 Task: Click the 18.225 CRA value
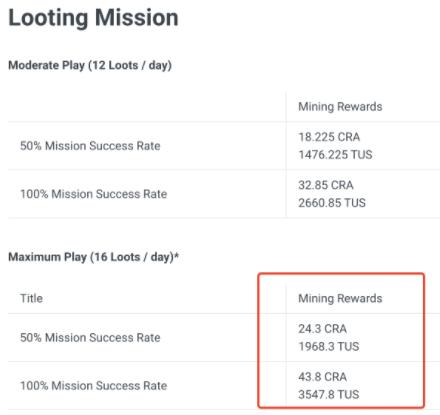[x=329, y=137]
